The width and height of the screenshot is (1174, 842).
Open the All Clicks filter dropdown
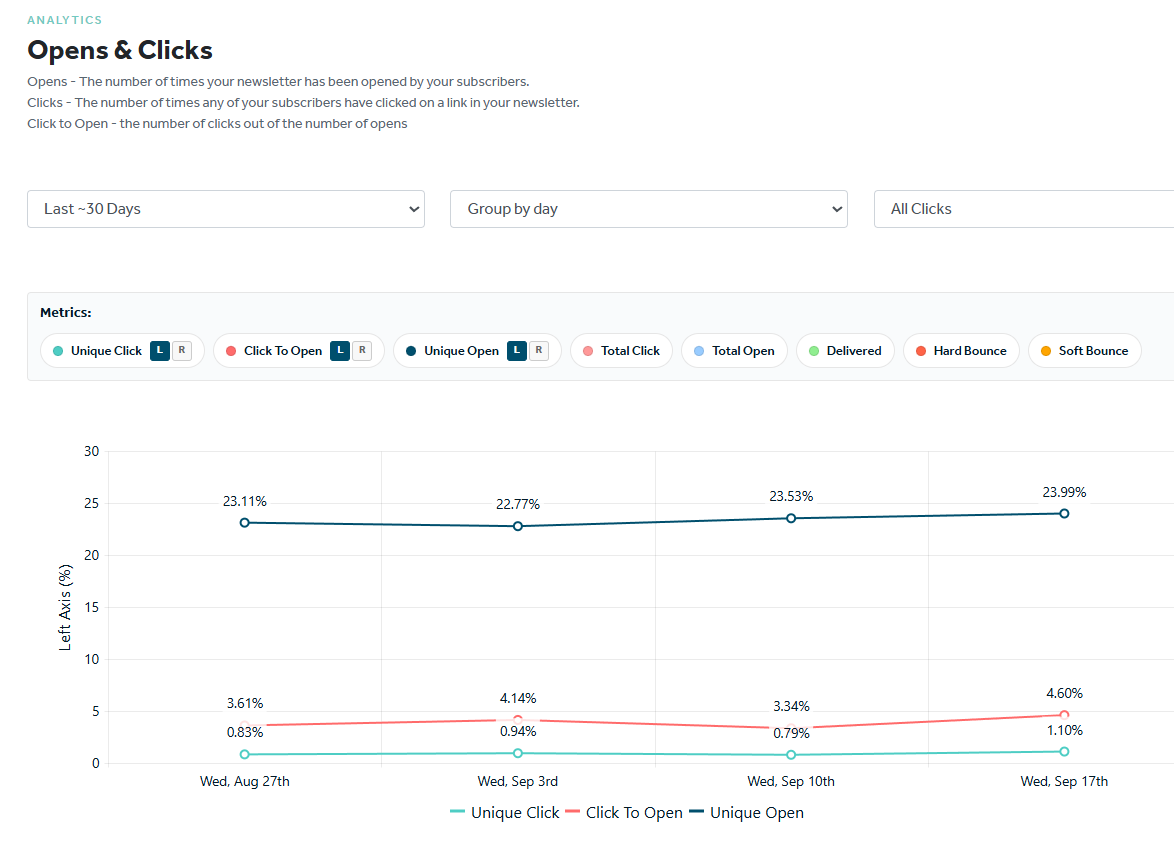tap(1024, 209)
